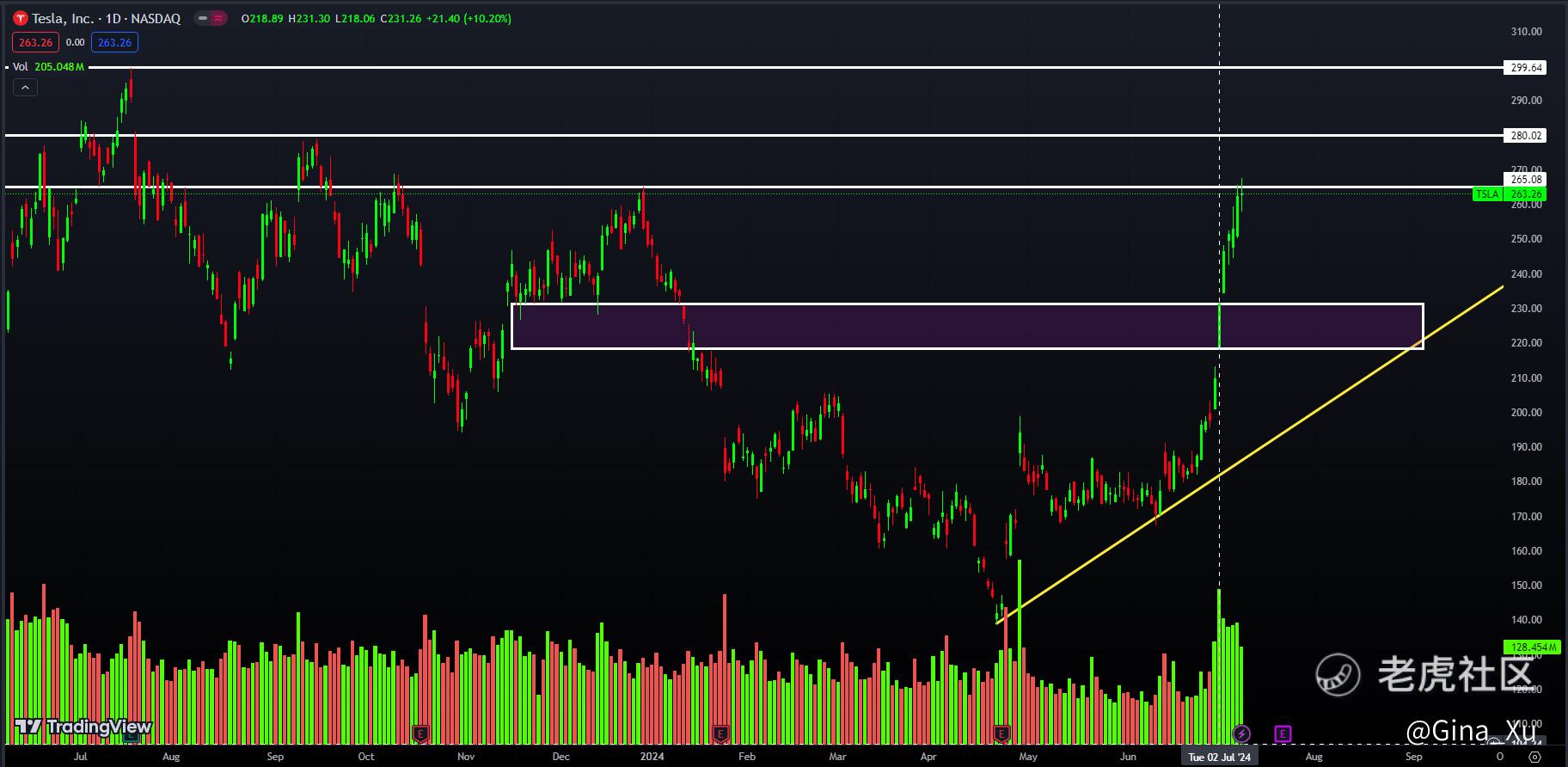The width and height of the screenshot is (1568, 767).
Task: Click the grey dash indicator in the pill
Action: point(203,18)
